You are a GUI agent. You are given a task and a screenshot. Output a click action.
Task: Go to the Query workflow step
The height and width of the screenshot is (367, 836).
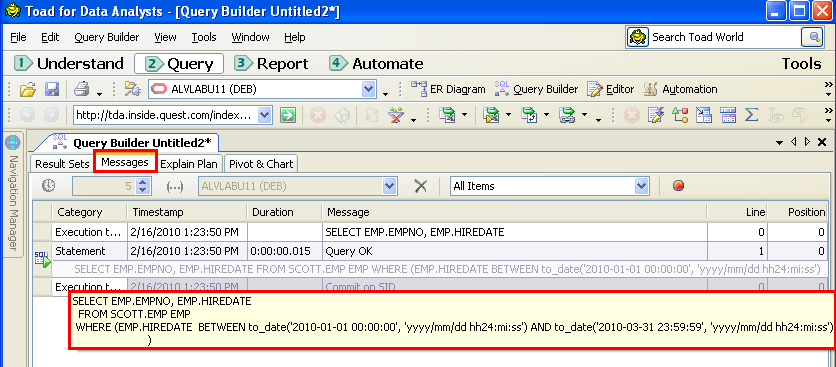[x=179, y=63]
